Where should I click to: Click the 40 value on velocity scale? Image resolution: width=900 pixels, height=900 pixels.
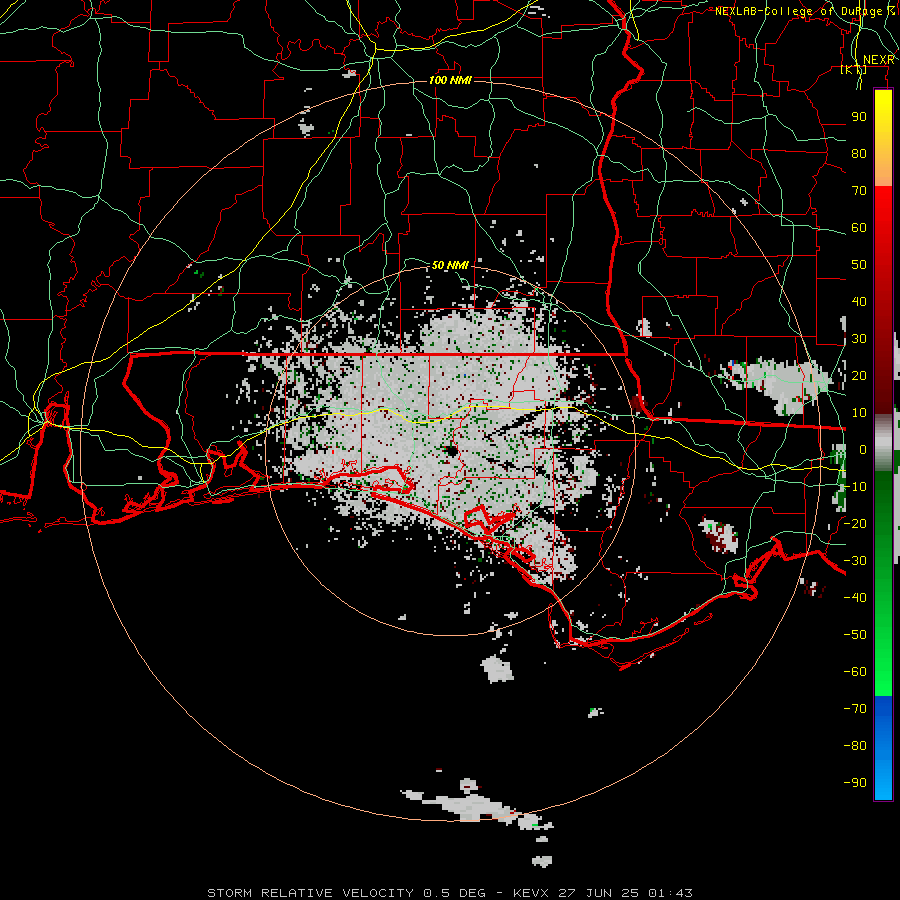(859, 302)
